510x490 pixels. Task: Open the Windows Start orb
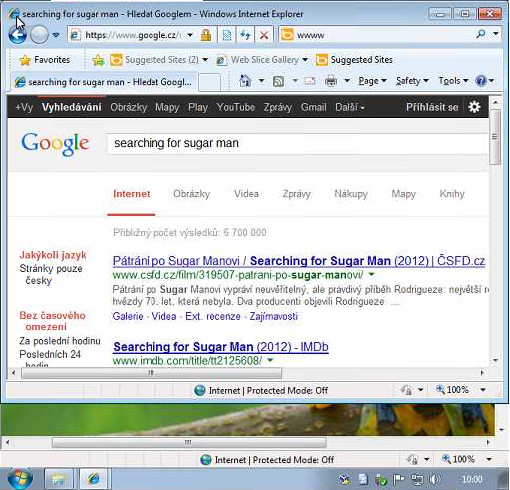(x=20, y=479)
